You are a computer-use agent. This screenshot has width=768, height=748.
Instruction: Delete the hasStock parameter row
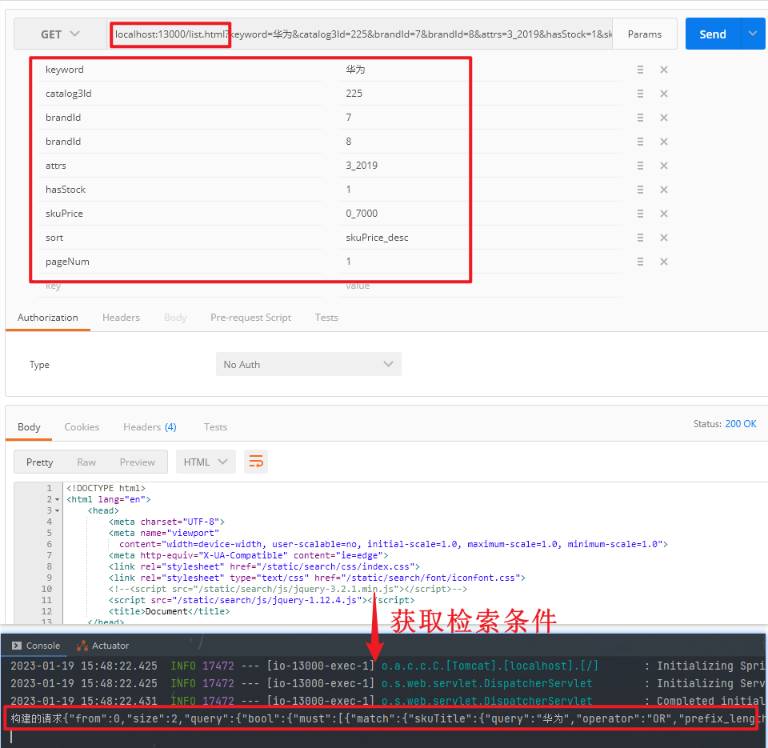click(x=664, y=190)
